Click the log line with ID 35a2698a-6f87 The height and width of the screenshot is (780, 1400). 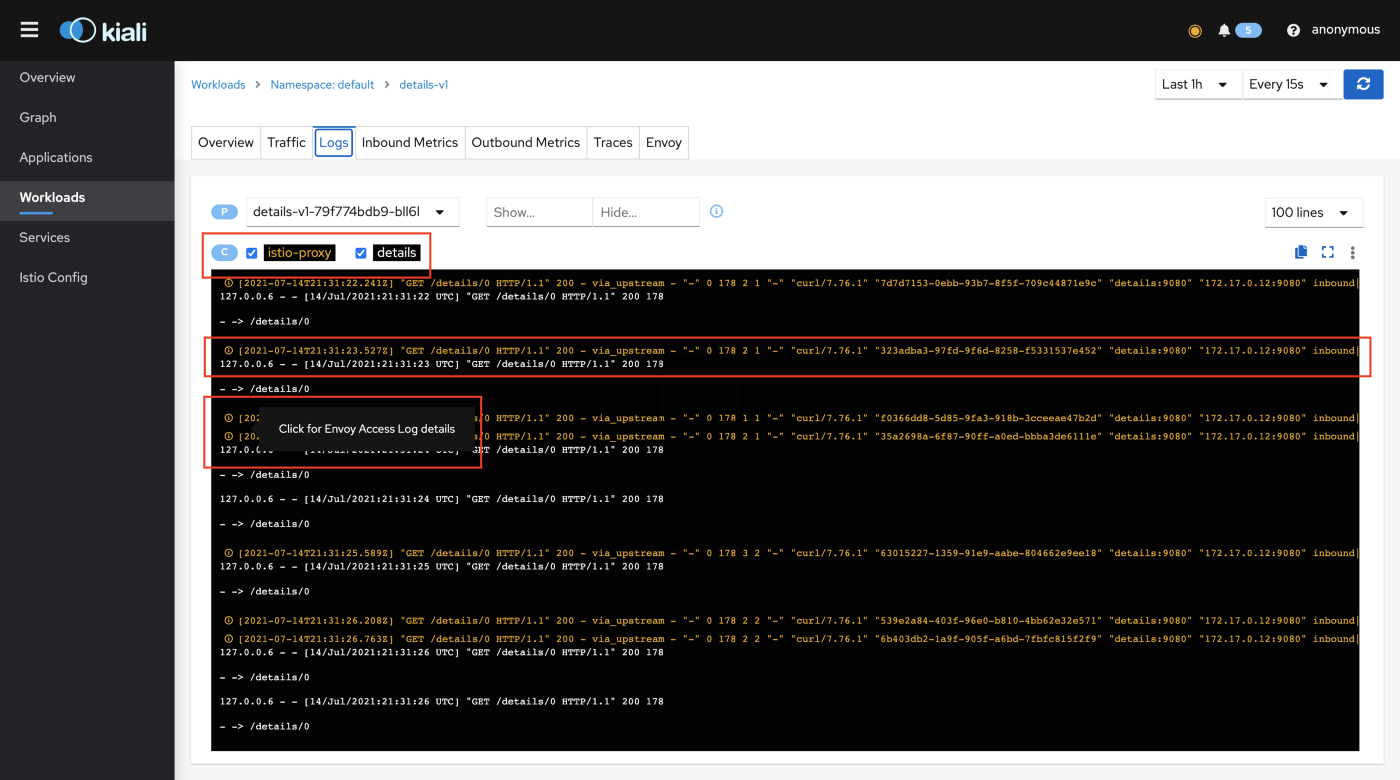click(790, 436)
